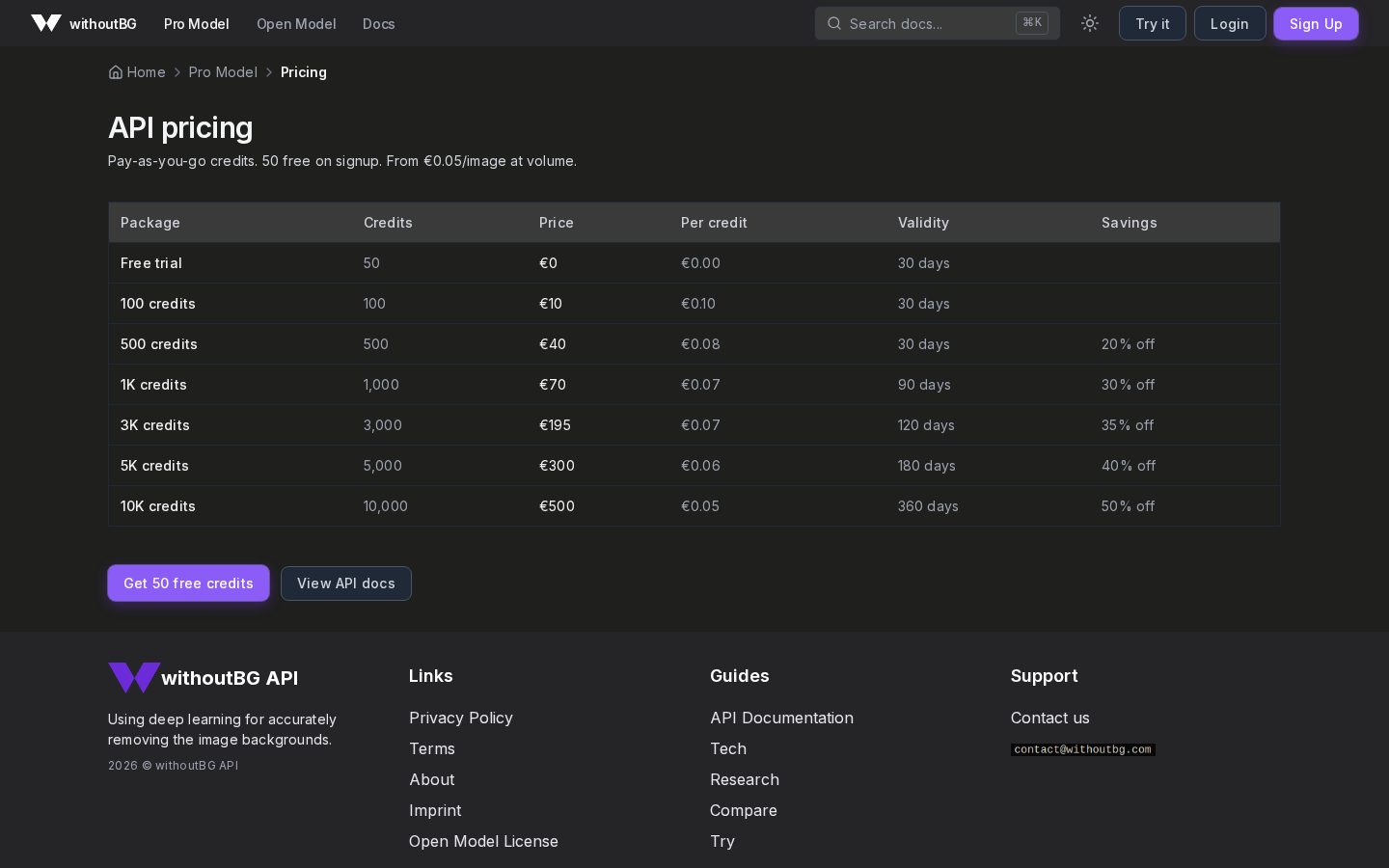Open the Terms footer link
Viewport: 1389px width, 868px height.
[432, 748]
